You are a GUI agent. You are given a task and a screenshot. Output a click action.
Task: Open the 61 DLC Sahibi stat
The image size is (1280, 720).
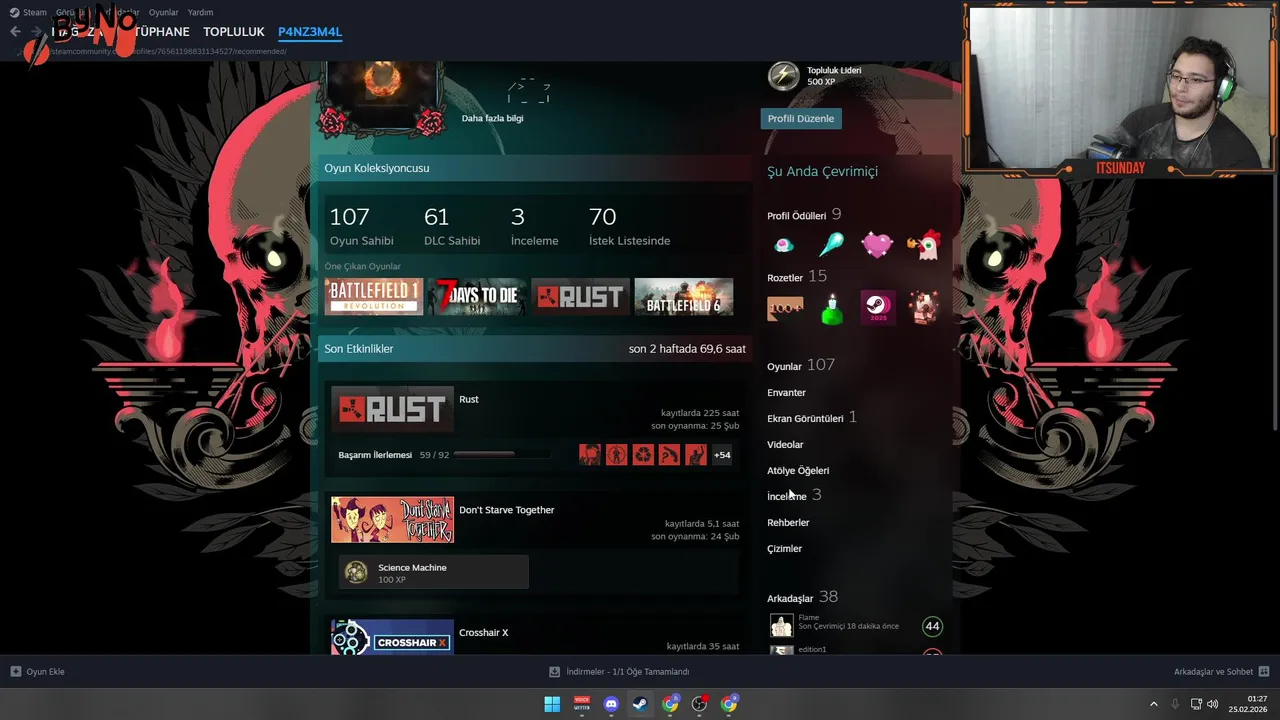452,225
